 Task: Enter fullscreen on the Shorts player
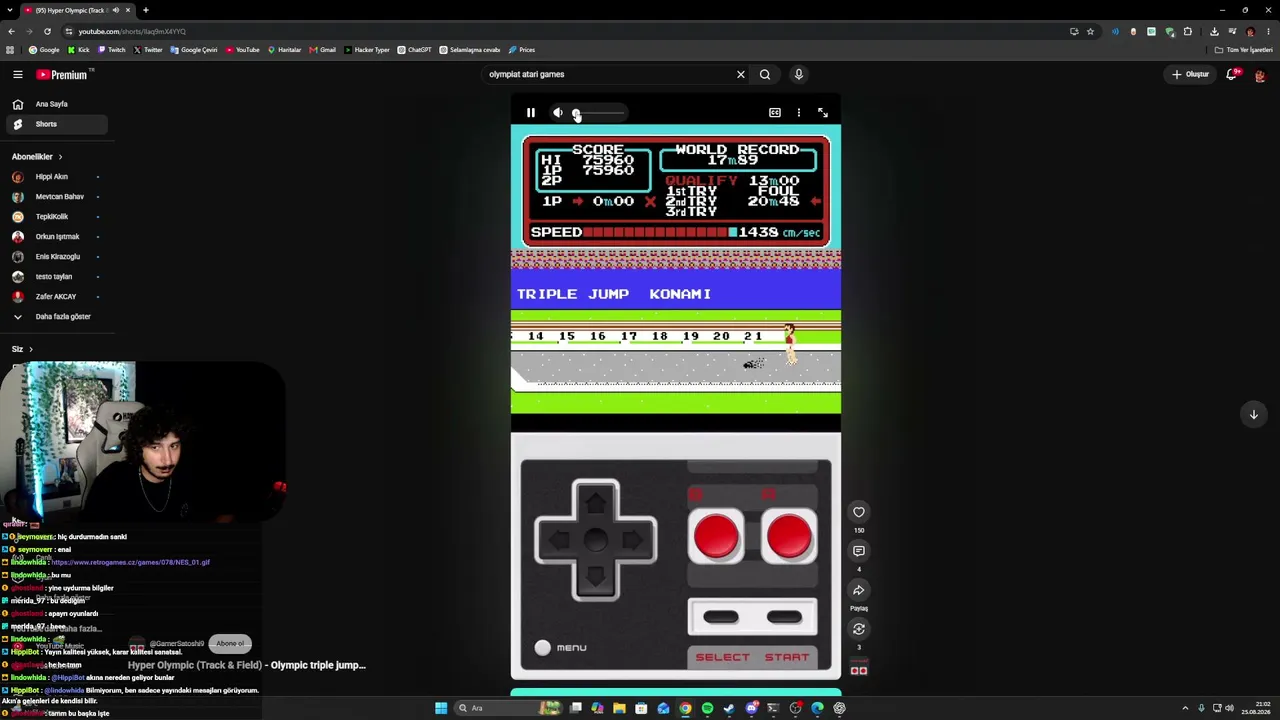pyautogui.click(x=823, y=113)
